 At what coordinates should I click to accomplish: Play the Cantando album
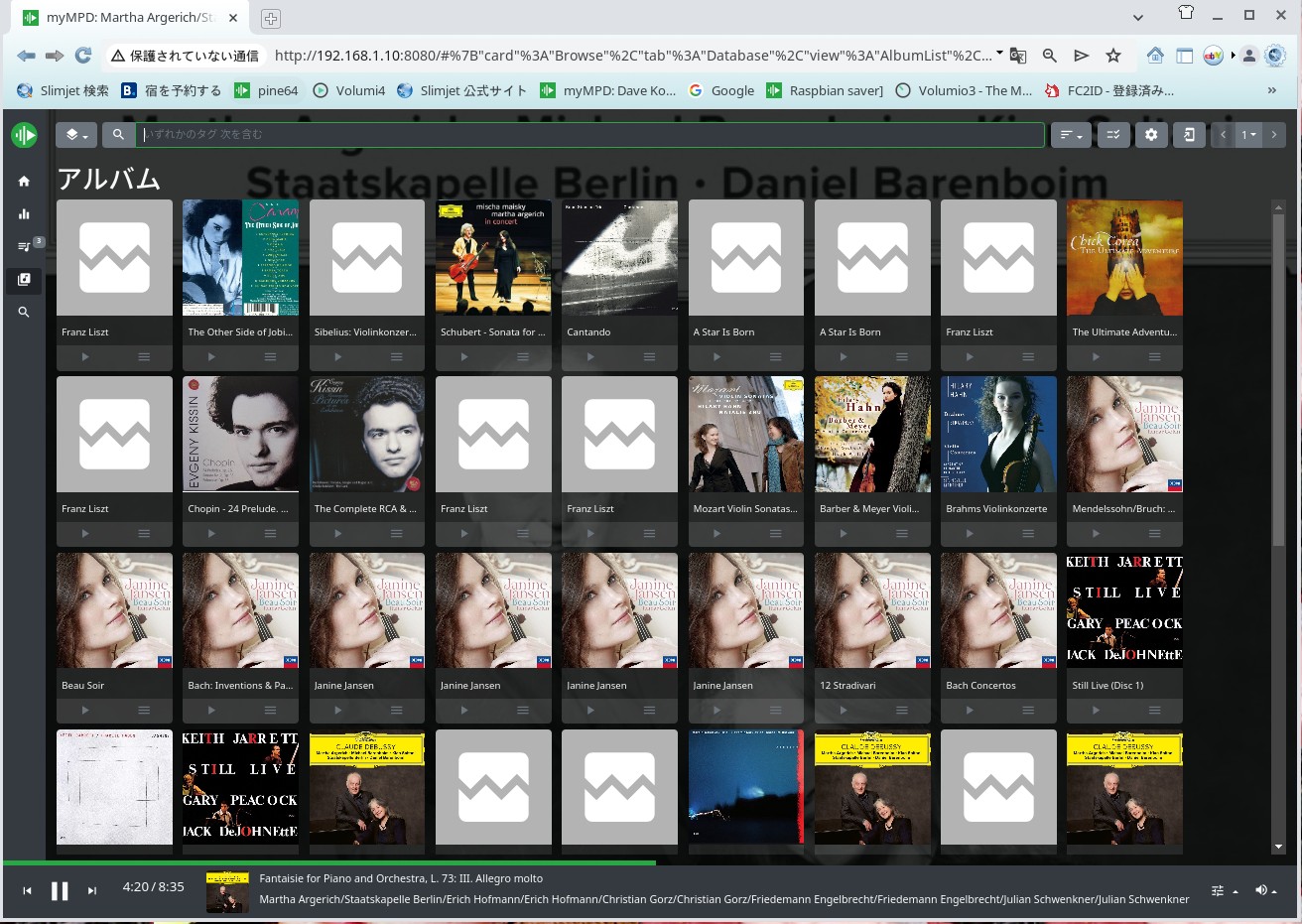click(590, 356)
